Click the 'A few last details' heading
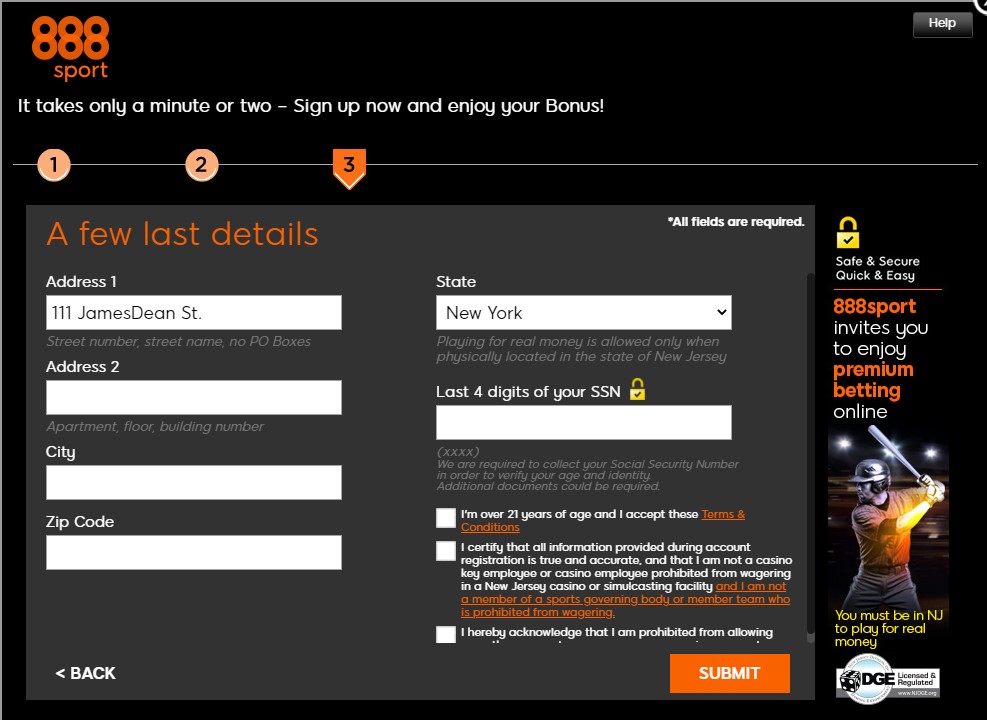The image size is (987, 720). 183,234
